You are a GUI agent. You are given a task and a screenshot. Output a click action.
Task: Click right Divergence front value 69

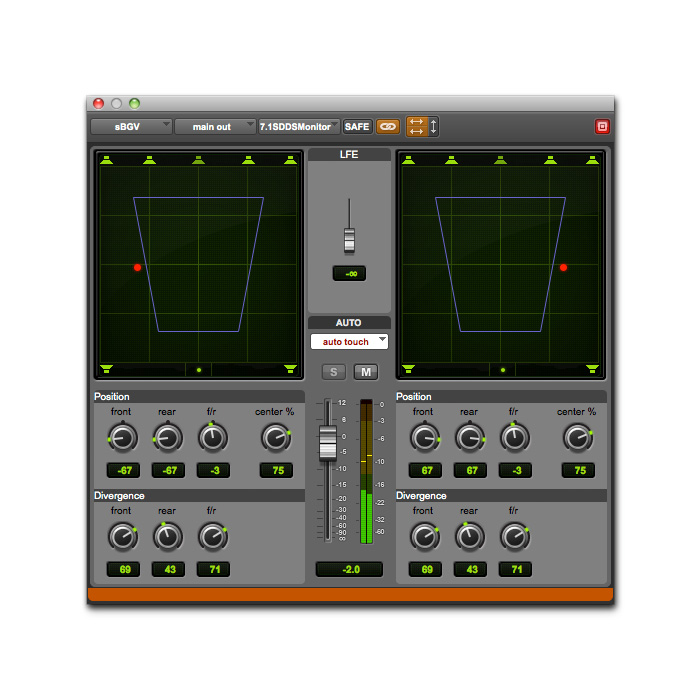point(425,569)
